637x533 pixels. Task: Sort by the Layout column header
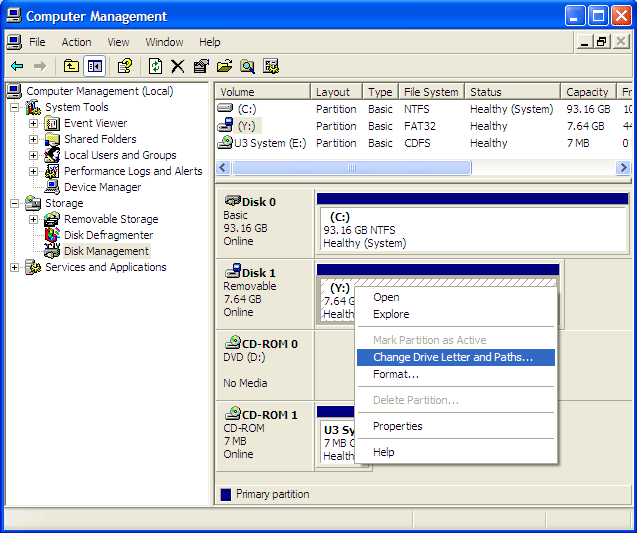336,92
